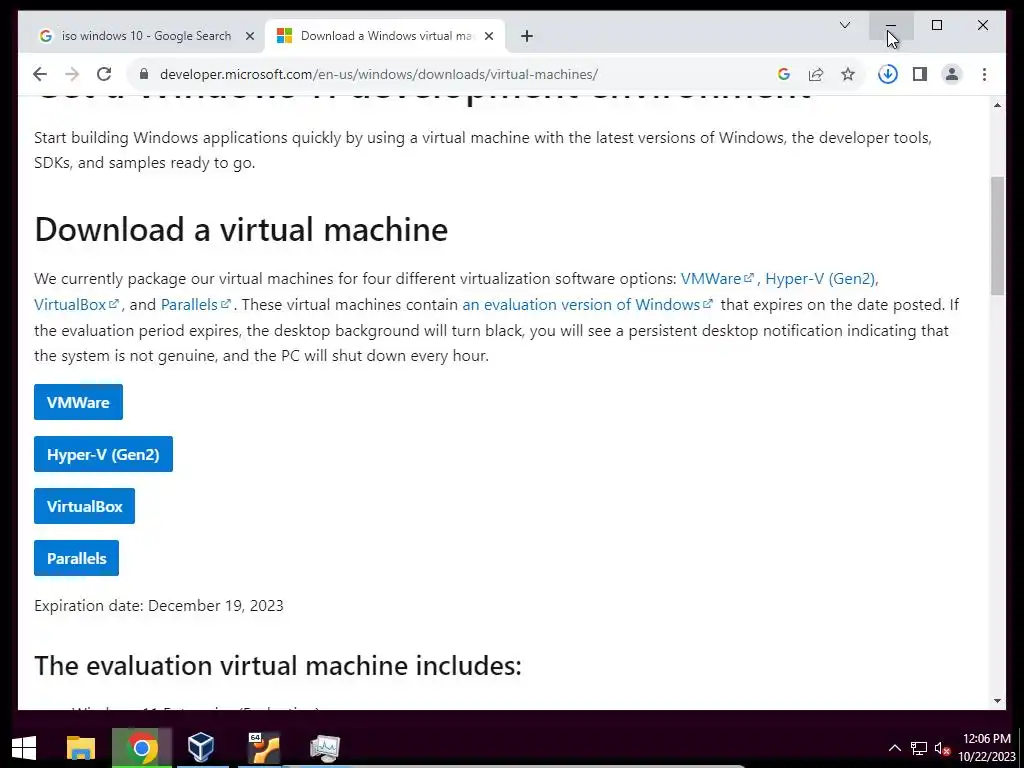This screenshot has width=1024, height=768.
Task: Go back to the previous page
Action: click(x=40, y=74)
